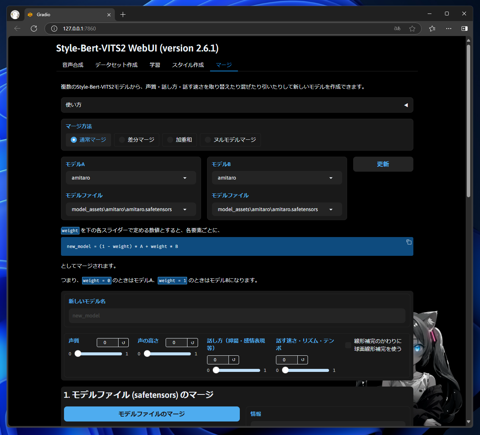This screenshot has width=480, height=435.
Task: Open the browser settings and more menu
Action: (x=449, y=29)
